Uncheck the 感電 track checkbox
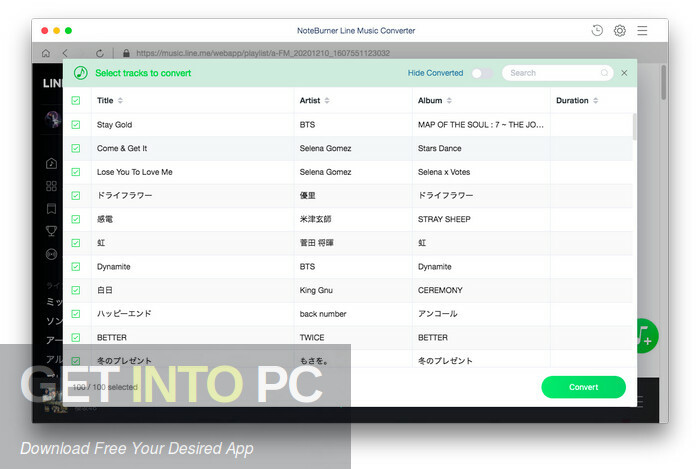Screen dimensions: 700x469 tap(76, 219)
